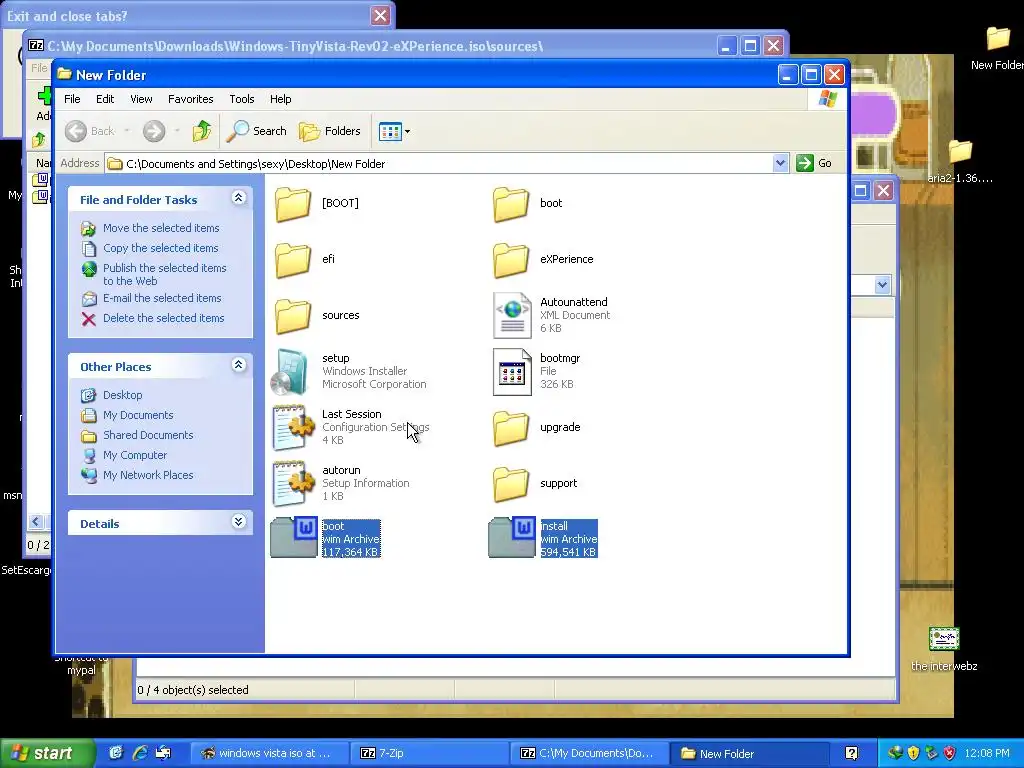Open the interwebz desktop shortcut
This screenshot has height=768, width=1024.
tap(944, 649)
